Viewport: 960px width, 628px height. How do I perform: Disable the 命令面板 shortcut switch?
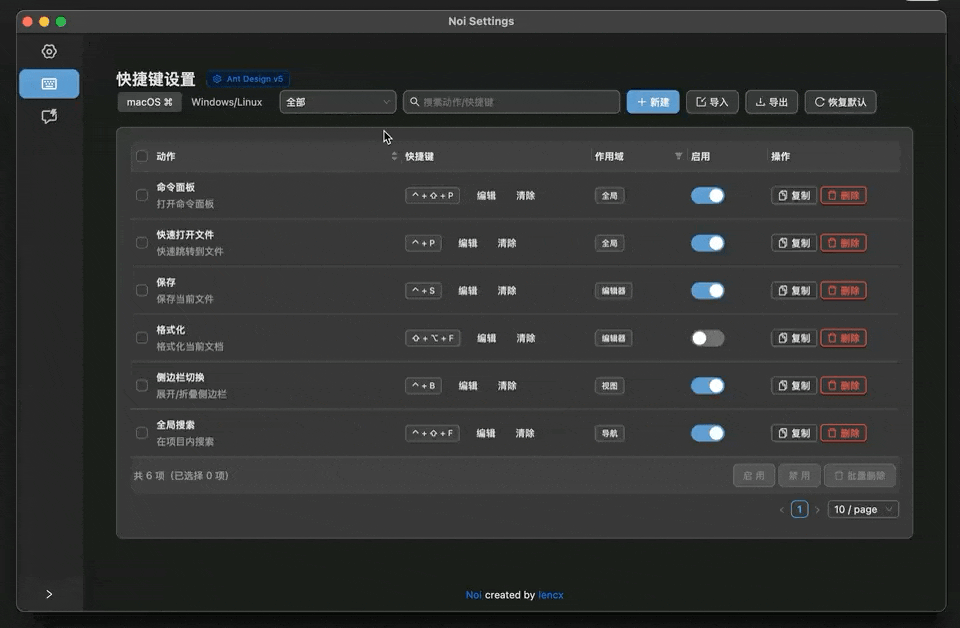pyautogui.click(x=708, y=195)
